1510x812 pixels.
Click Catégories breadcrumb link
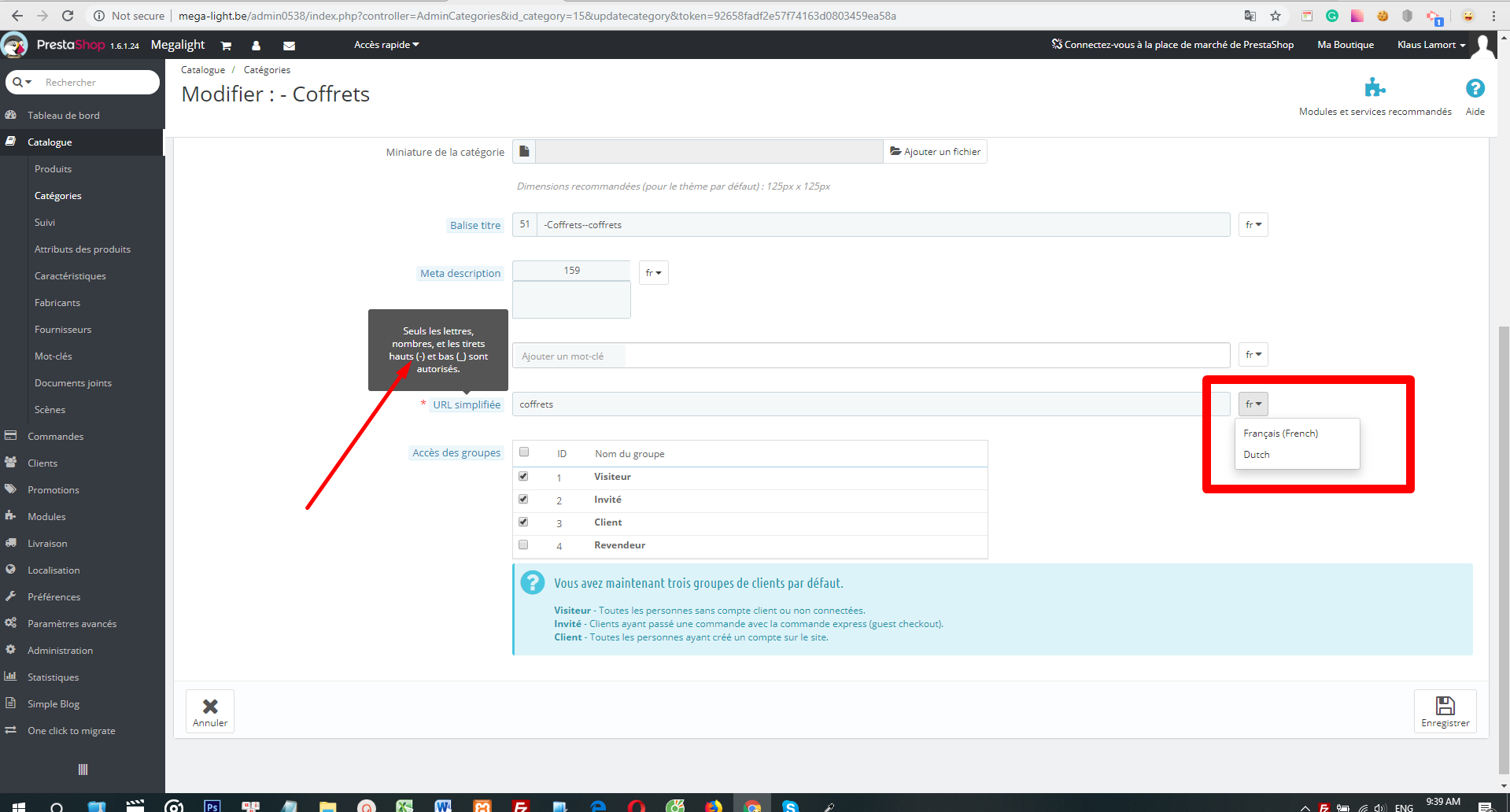267,70
